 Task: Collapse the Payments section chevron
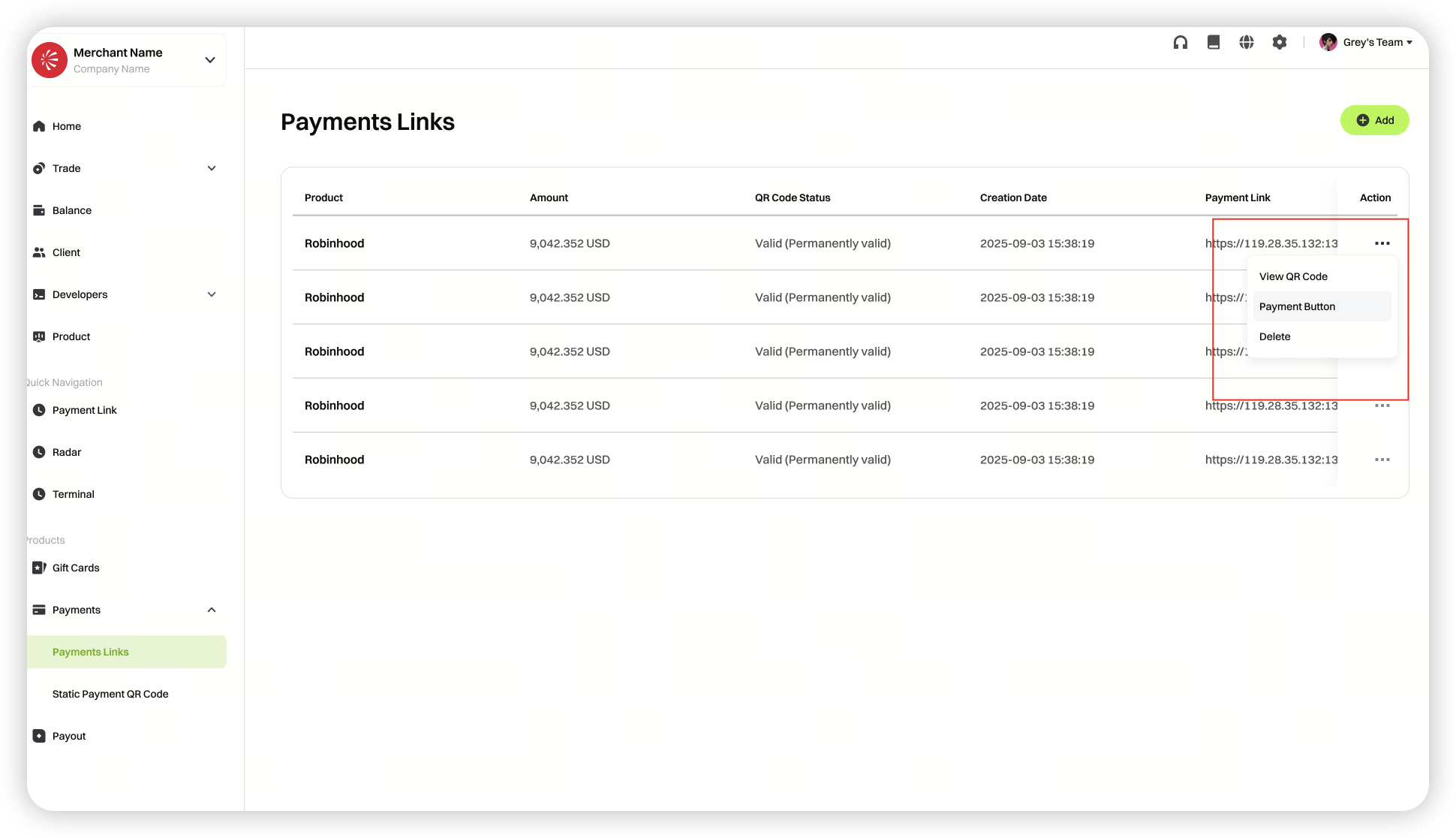tap(212, 610)
